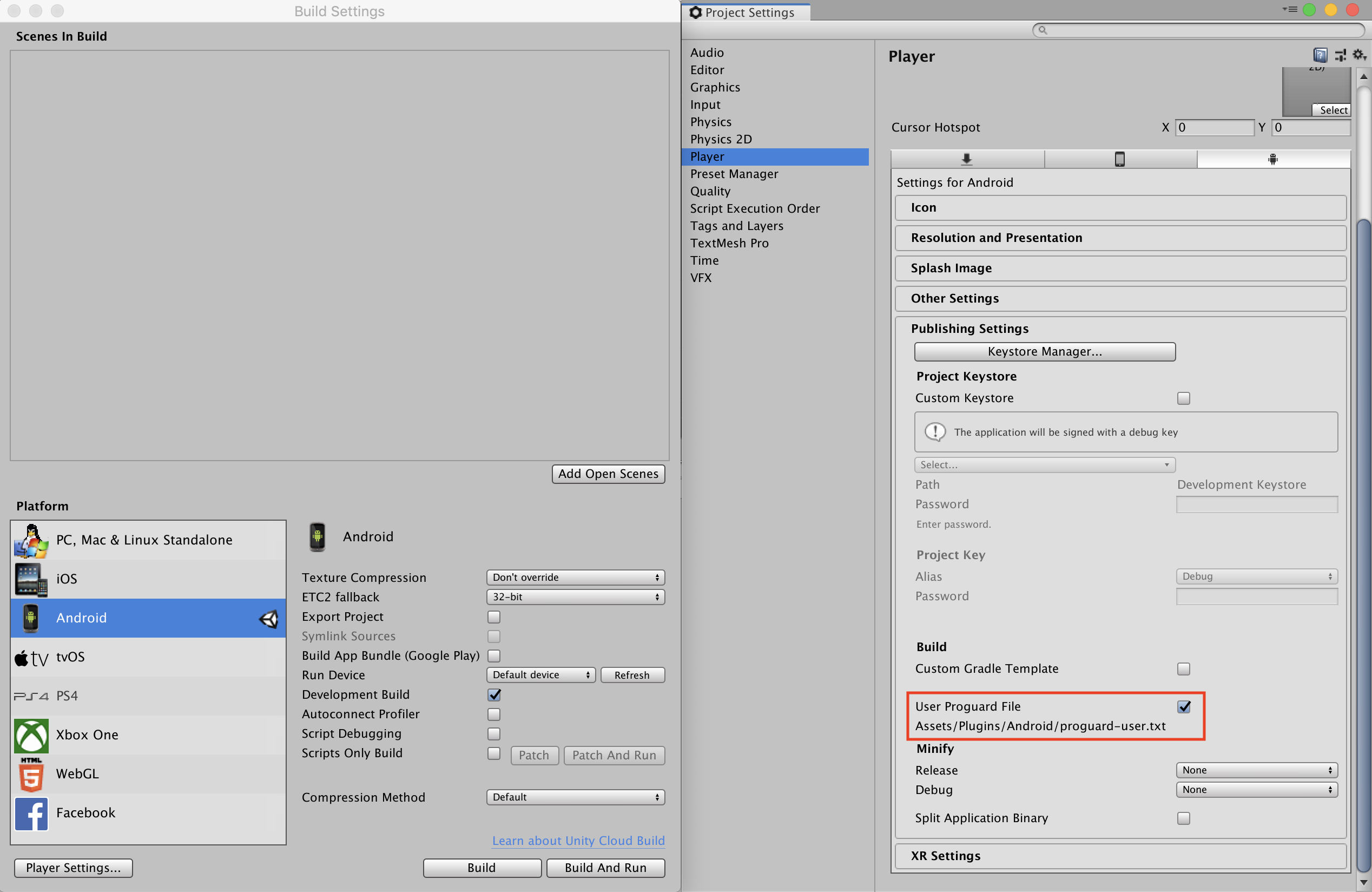Select the PS4 platform icon
The height and width of the screenshot is (892, 1372).
pyautogui.click(x=30, y=695)
